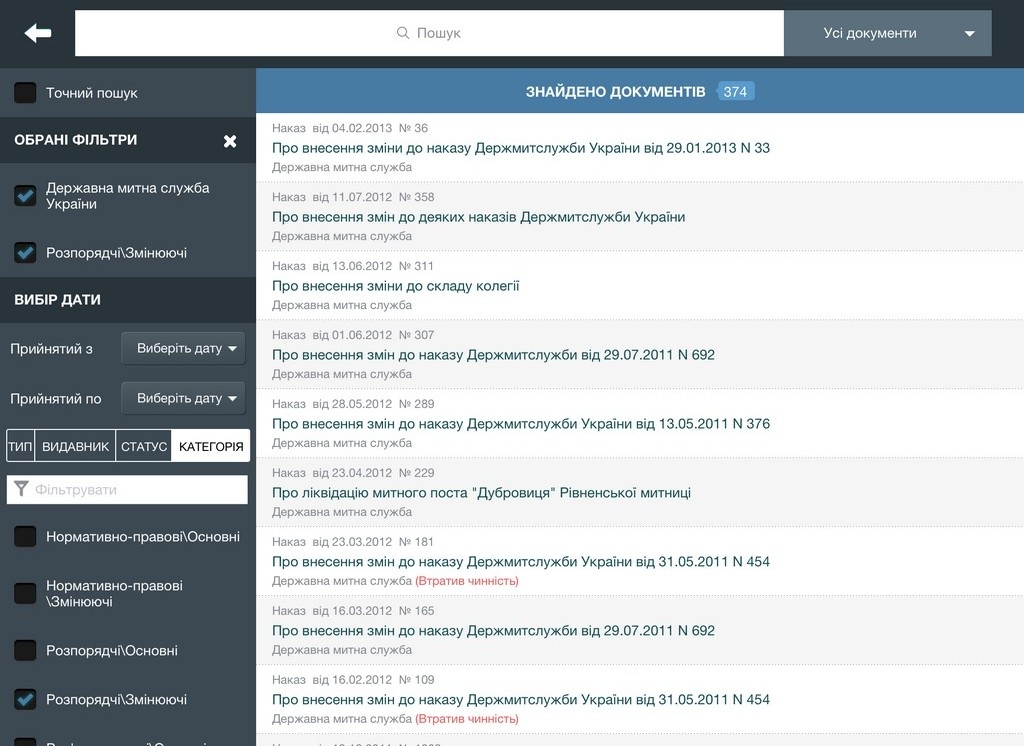This screenshot has width=1024, height=746.
Task: Uncheck Розпорядчі\Змінюючі in selected filters
Action: [x=25, y=253]
